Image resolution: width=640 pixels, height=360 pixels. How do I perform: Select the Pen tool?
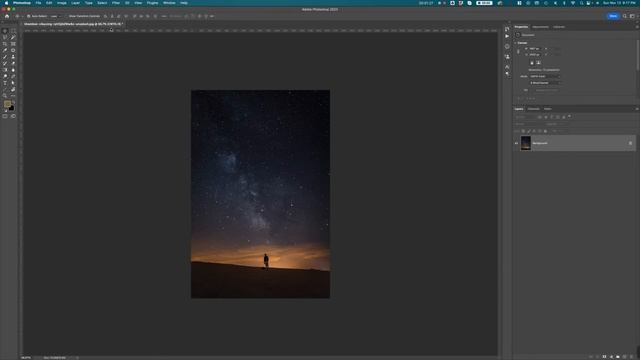click(13, 76)
